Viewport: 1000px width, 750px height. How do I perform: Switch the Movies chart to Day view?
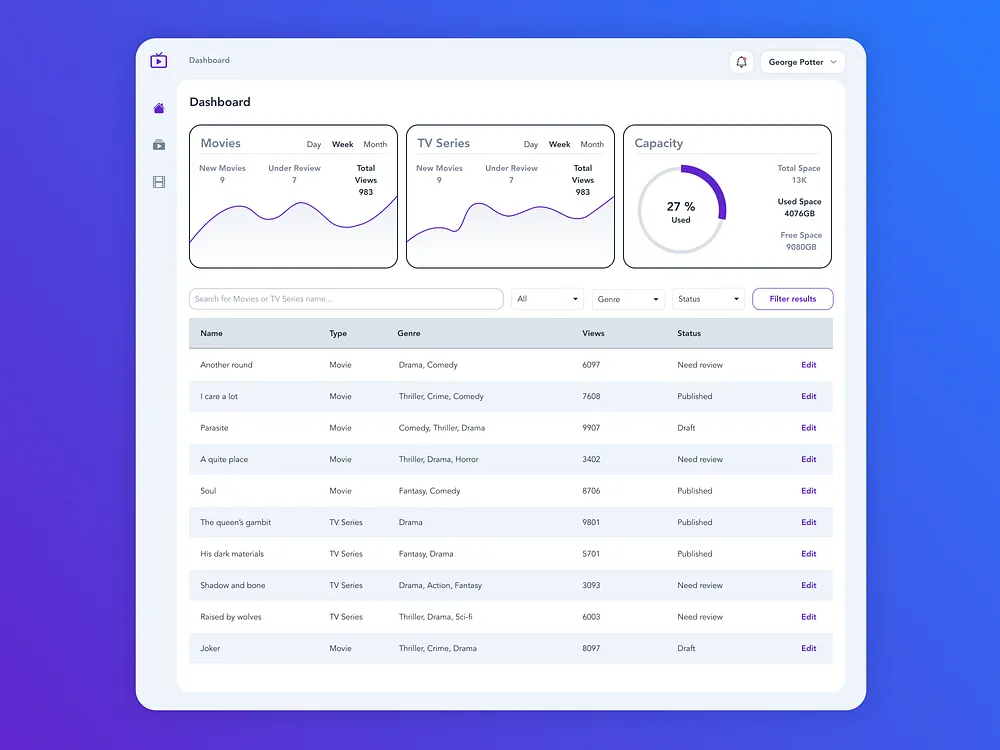[x=314, y=144]
